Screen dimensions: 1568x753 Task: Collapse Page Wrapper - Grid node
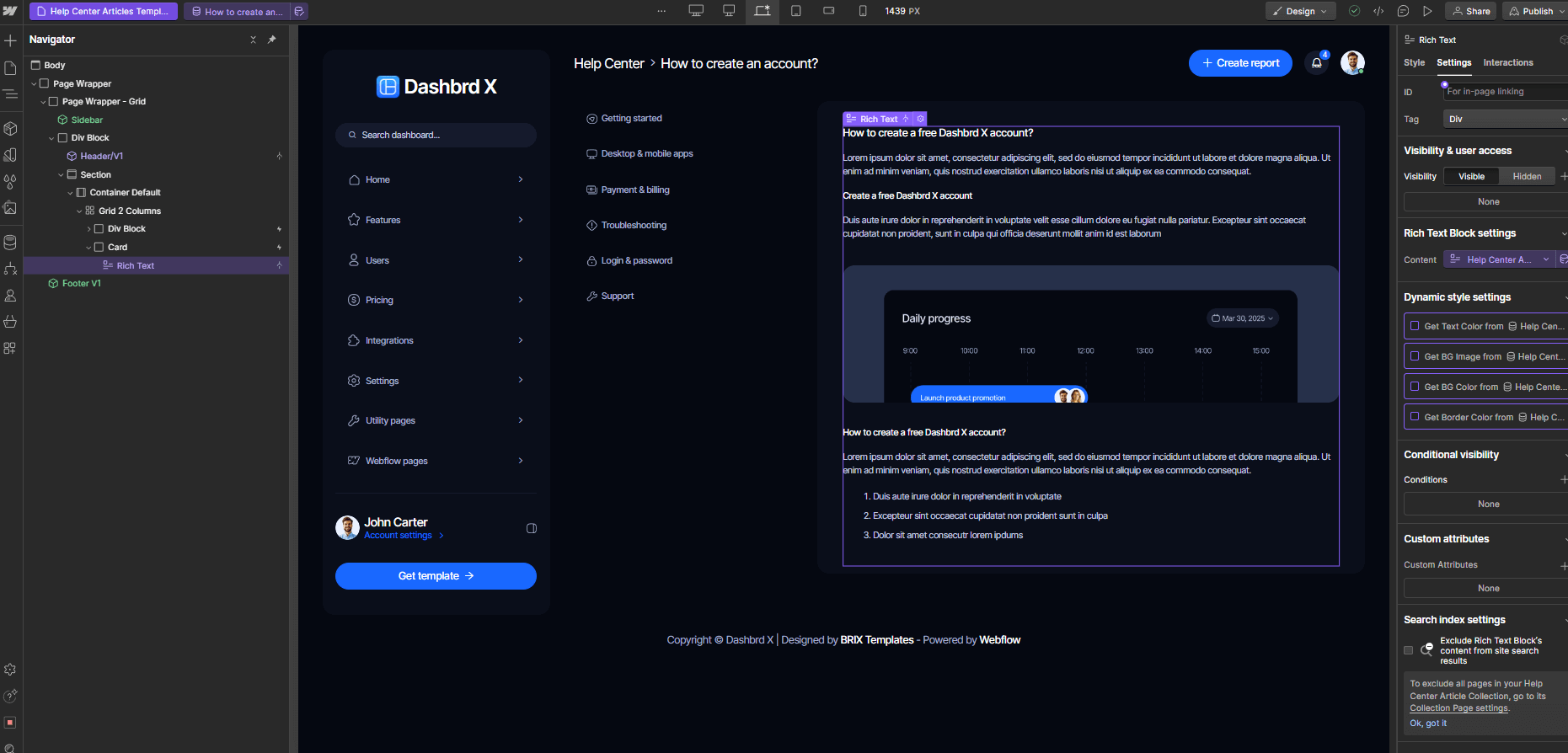coord(43,102)
